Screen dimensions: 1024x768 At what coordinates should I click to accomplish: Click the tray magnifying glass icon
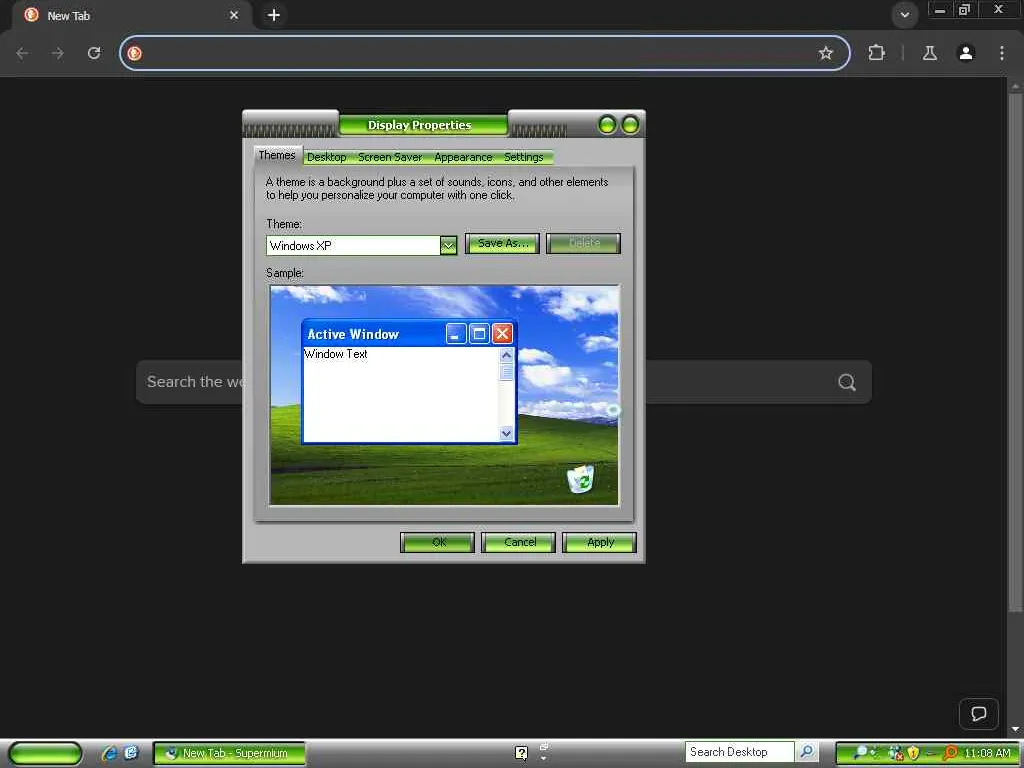(x=861, y=753)
